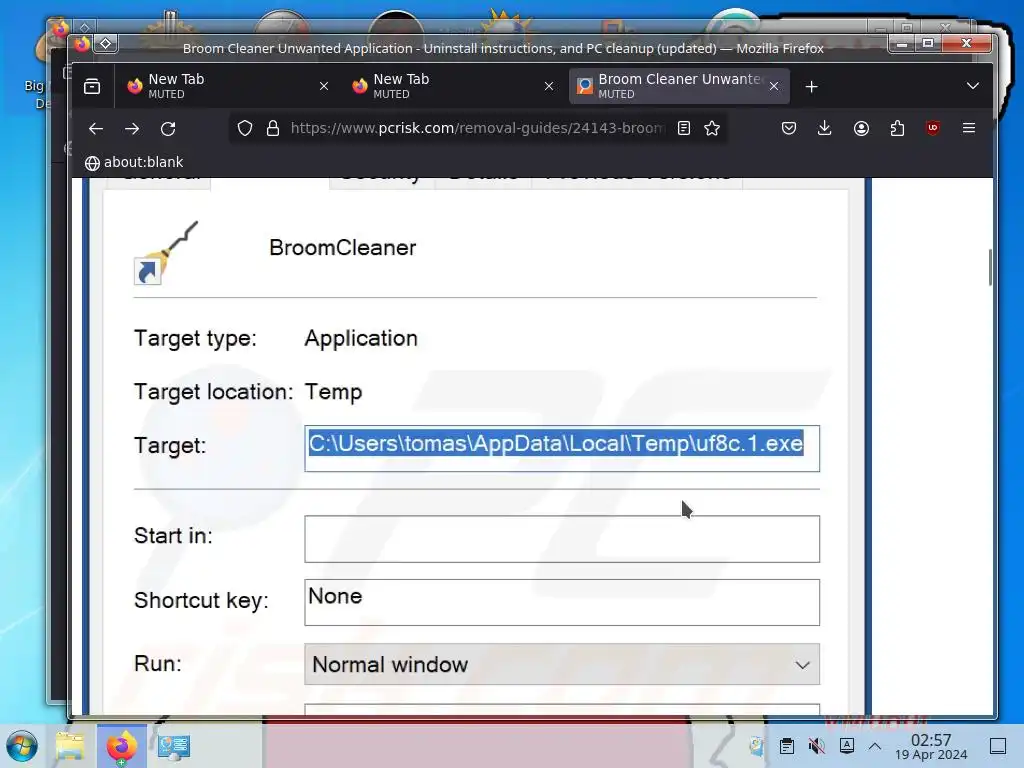Screen dimensions: 1024x768
Task: Minimize the Firefox window
Action: [x=902, y=44]
